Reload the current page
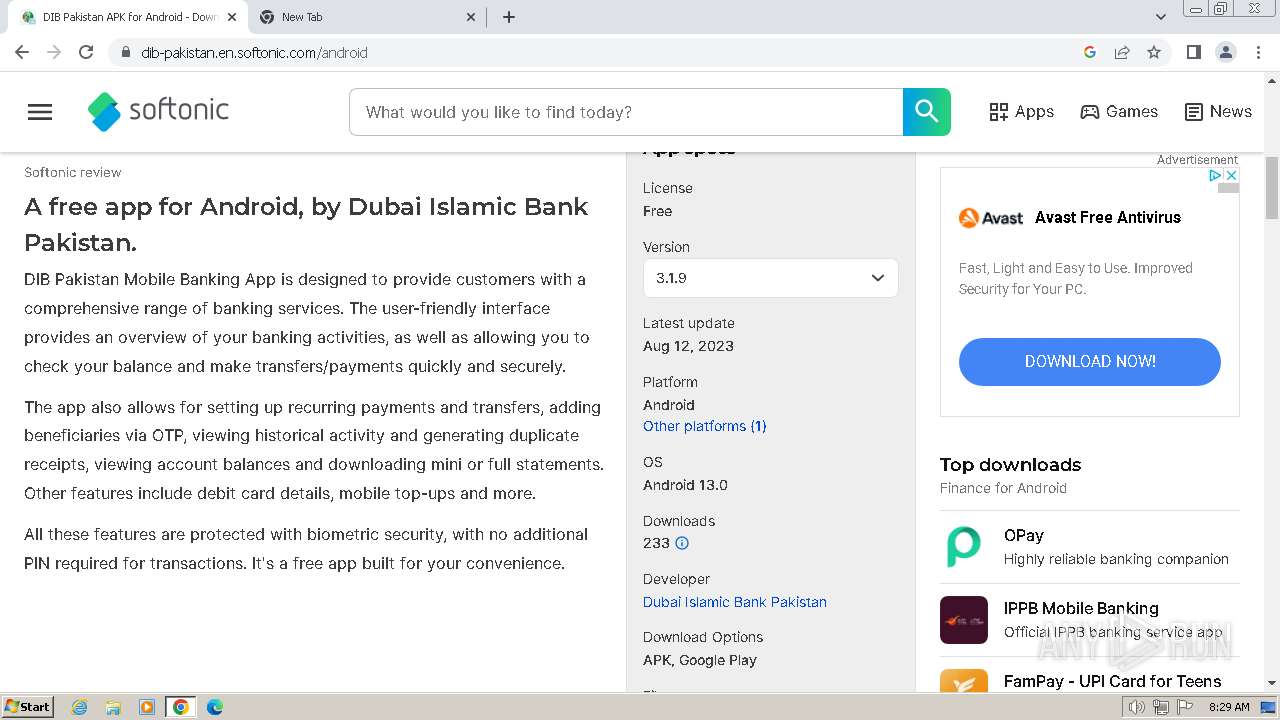The height and width of the screenshot is (720, 1280). [x=86, y=52]
